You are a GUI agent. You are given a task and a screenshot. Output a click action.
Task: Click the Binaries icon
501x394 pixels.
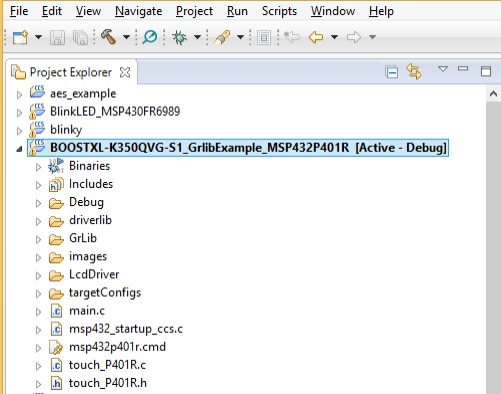[56, 166]
